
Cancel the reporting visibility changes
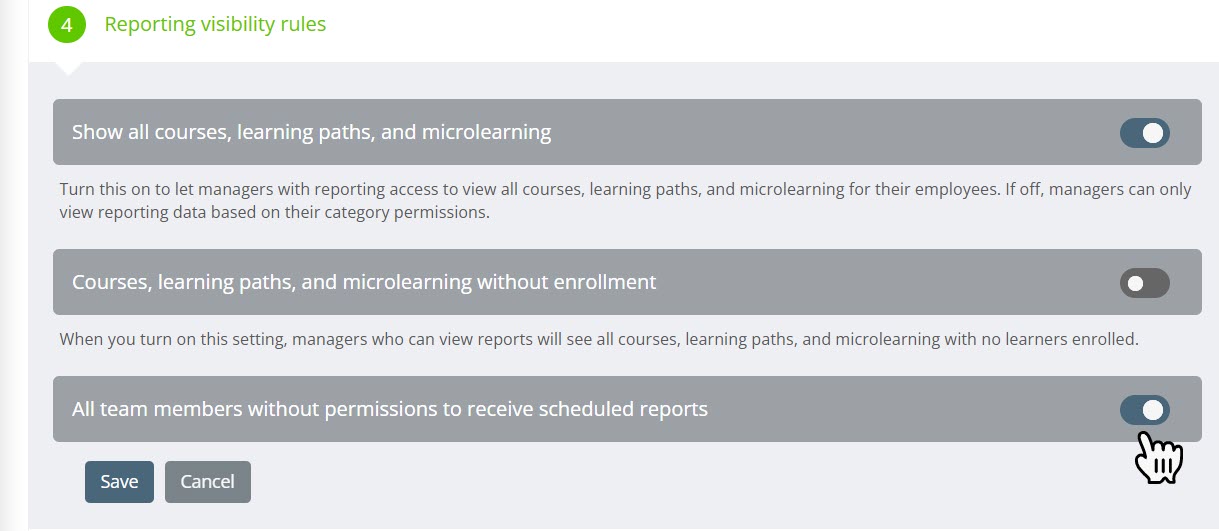[207, 482]
